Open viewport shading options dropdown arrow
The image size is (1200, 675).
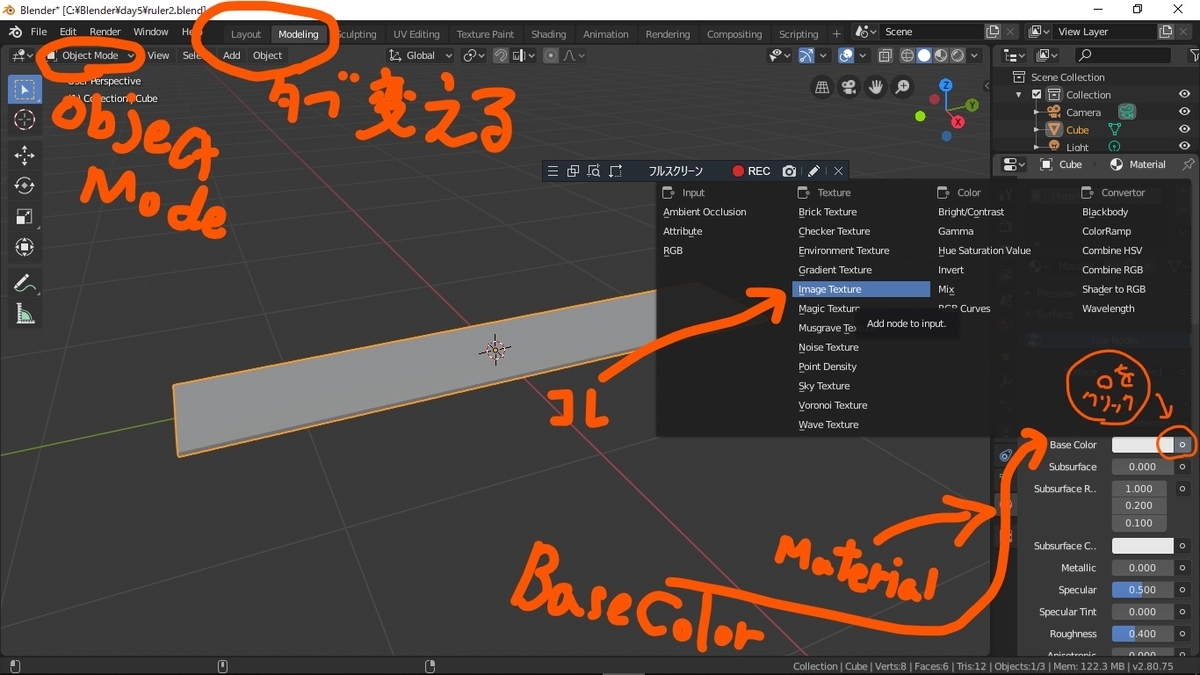point(975,56)
